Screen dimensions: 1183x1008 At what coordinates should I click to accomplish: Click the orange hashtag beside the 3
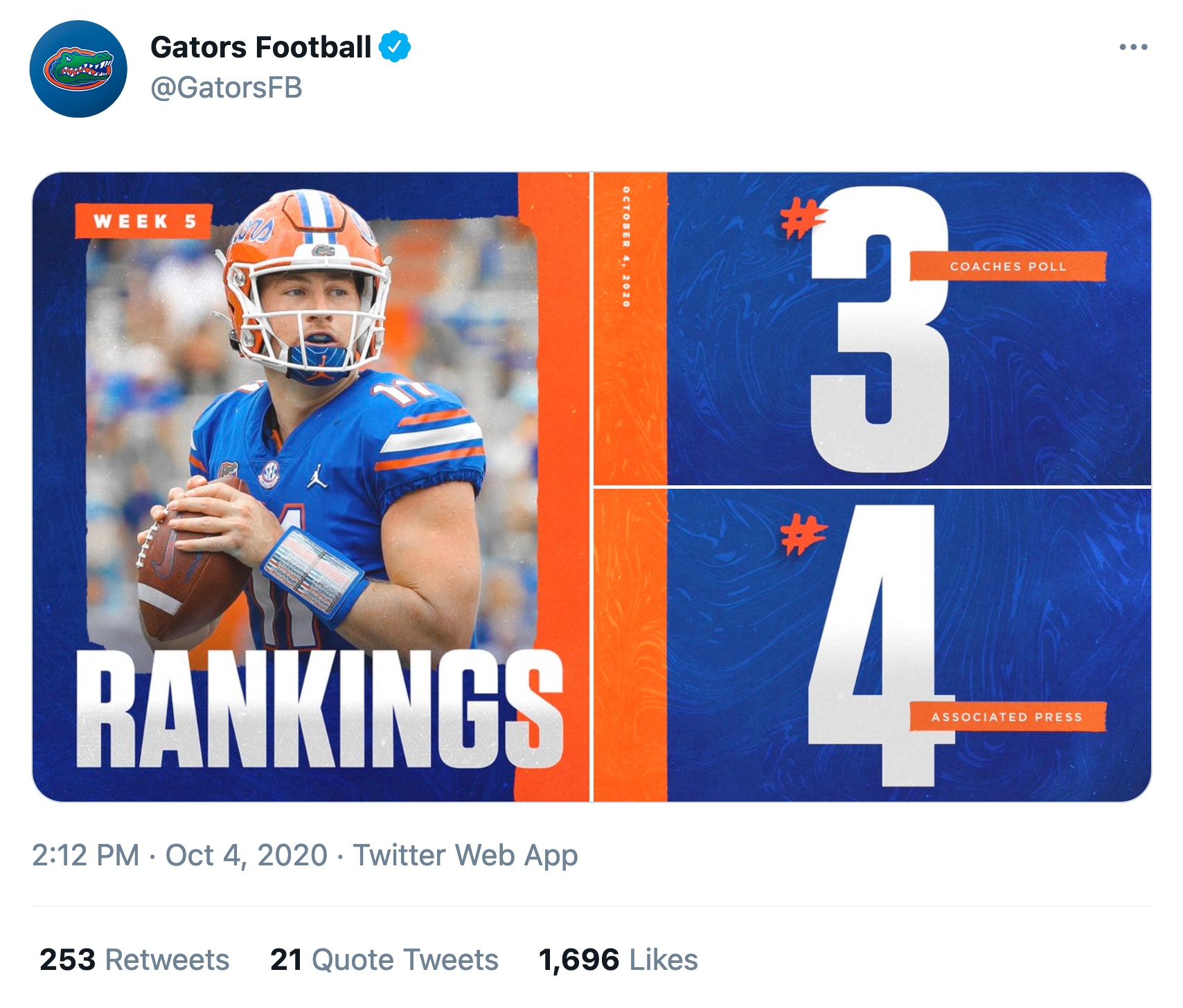[802, 218]
